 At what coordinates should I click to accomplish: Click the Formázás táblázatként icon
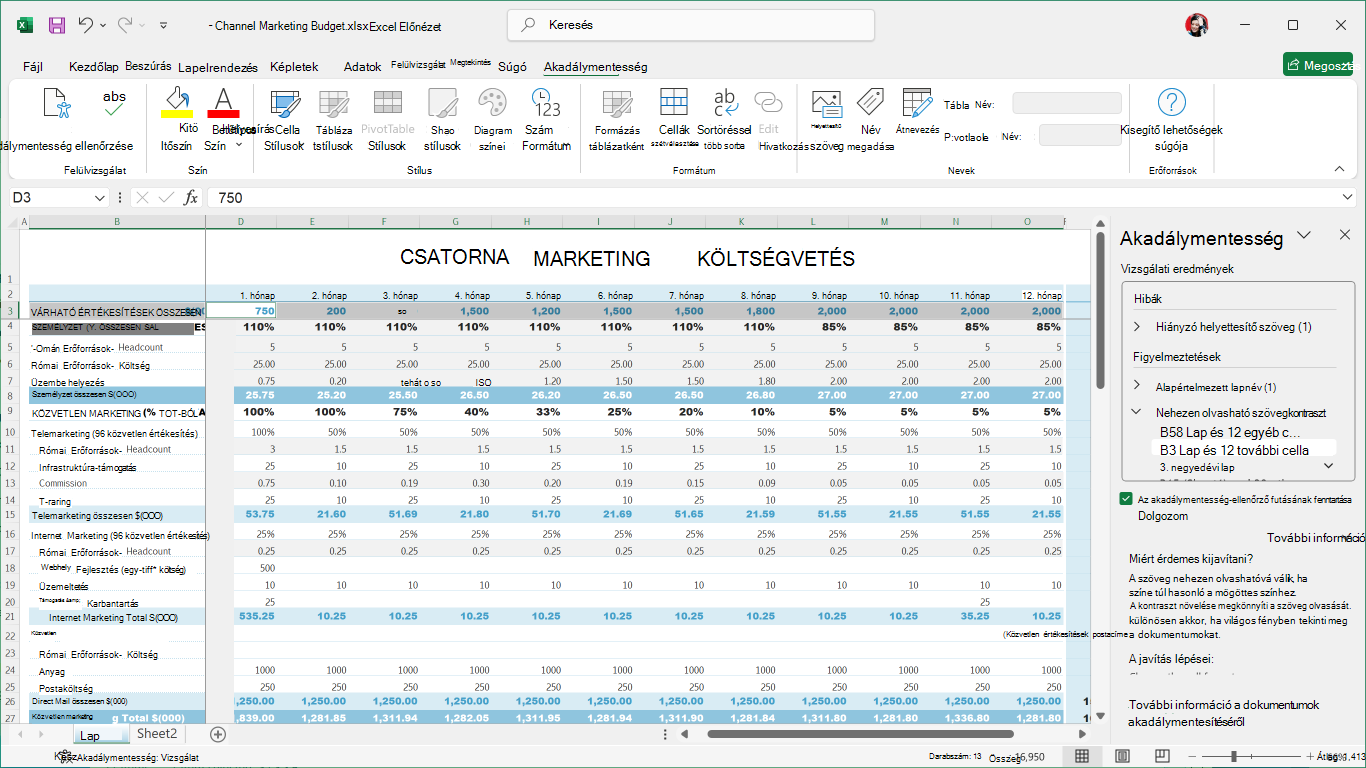tap(617, 103)
